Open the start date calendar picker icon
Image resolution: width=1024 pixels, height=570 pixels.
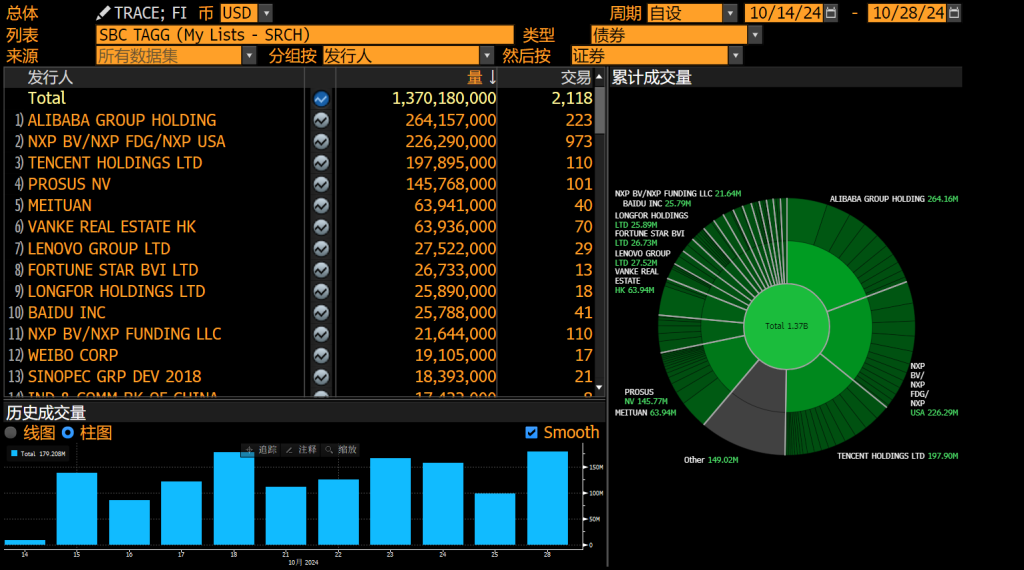[x=832, y=13]
